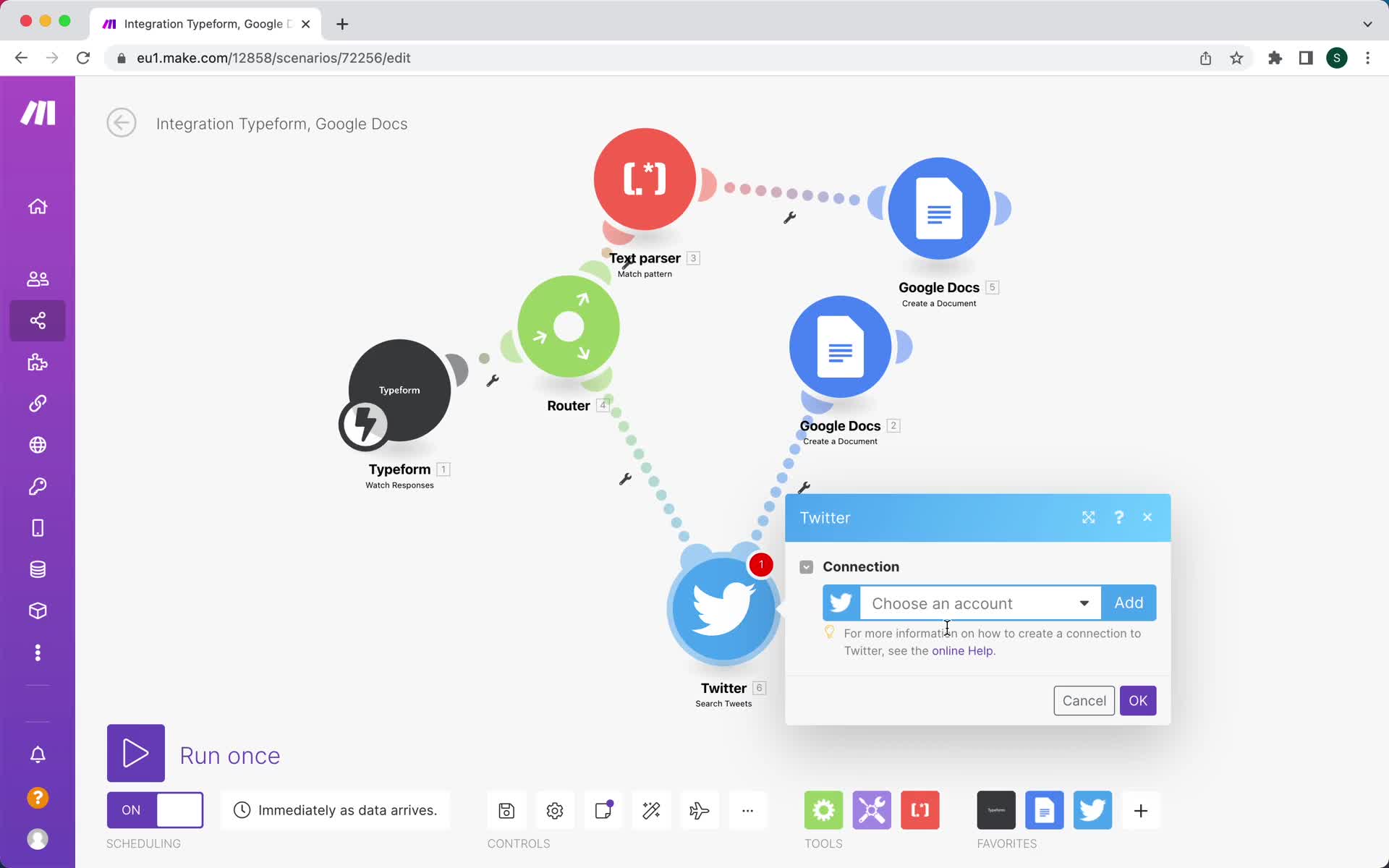Image resolution: width=1389 pixels, height=868 pixels.
Task: Click the Google Docs Create a Document node (5)
Action: tap(939, 208)
